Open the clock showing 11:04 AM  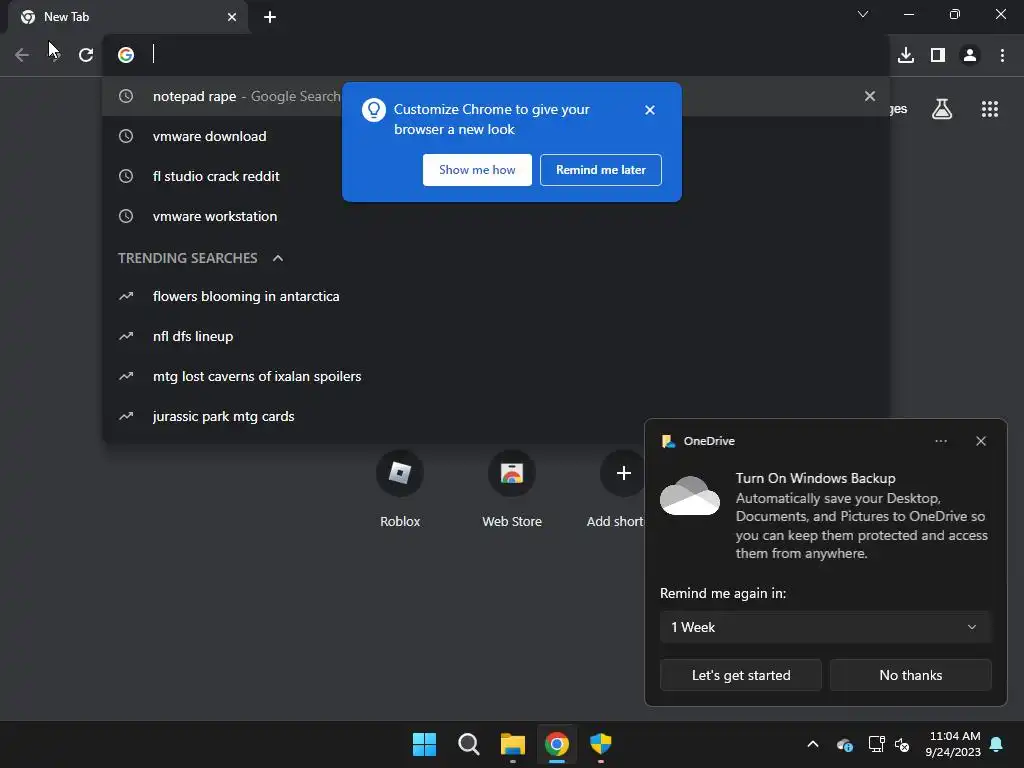(x=953, y=744)
